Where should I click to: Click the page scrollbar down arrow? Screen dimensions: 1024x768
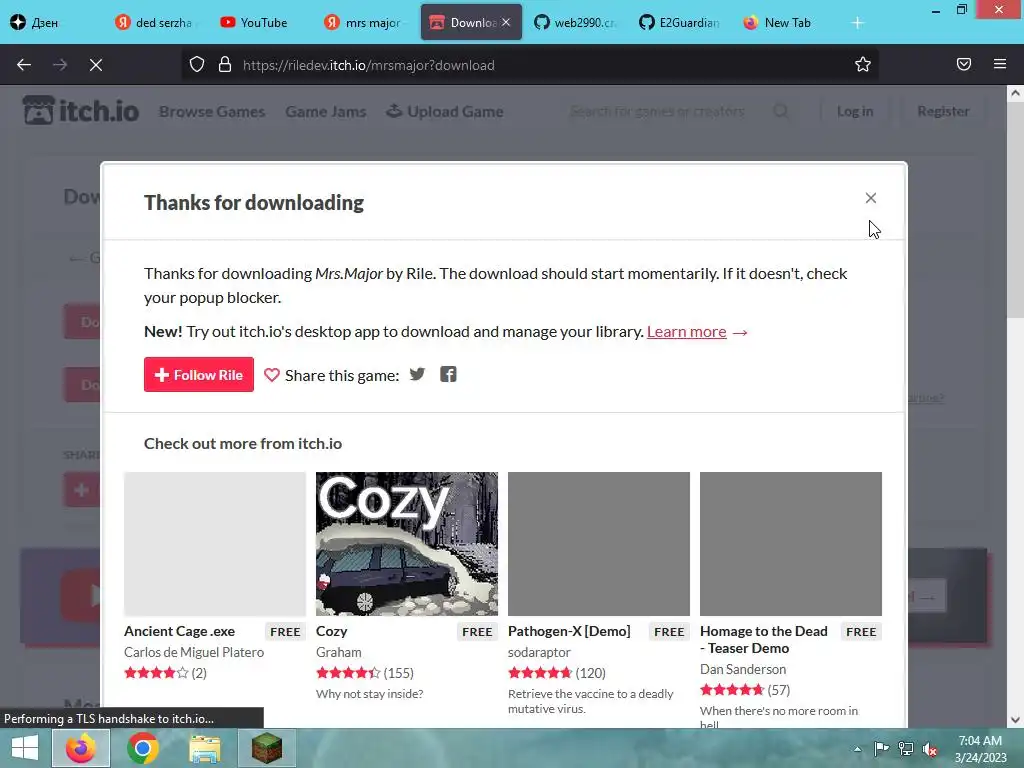point(1015,720)
